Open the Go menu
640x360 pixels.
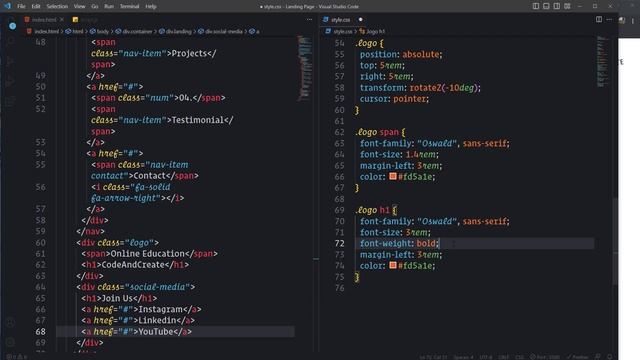[95, 6]
